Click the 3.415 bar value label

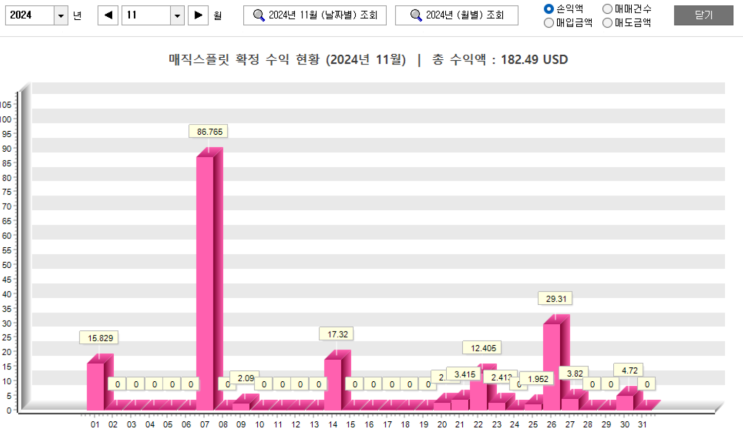(464, 374)
